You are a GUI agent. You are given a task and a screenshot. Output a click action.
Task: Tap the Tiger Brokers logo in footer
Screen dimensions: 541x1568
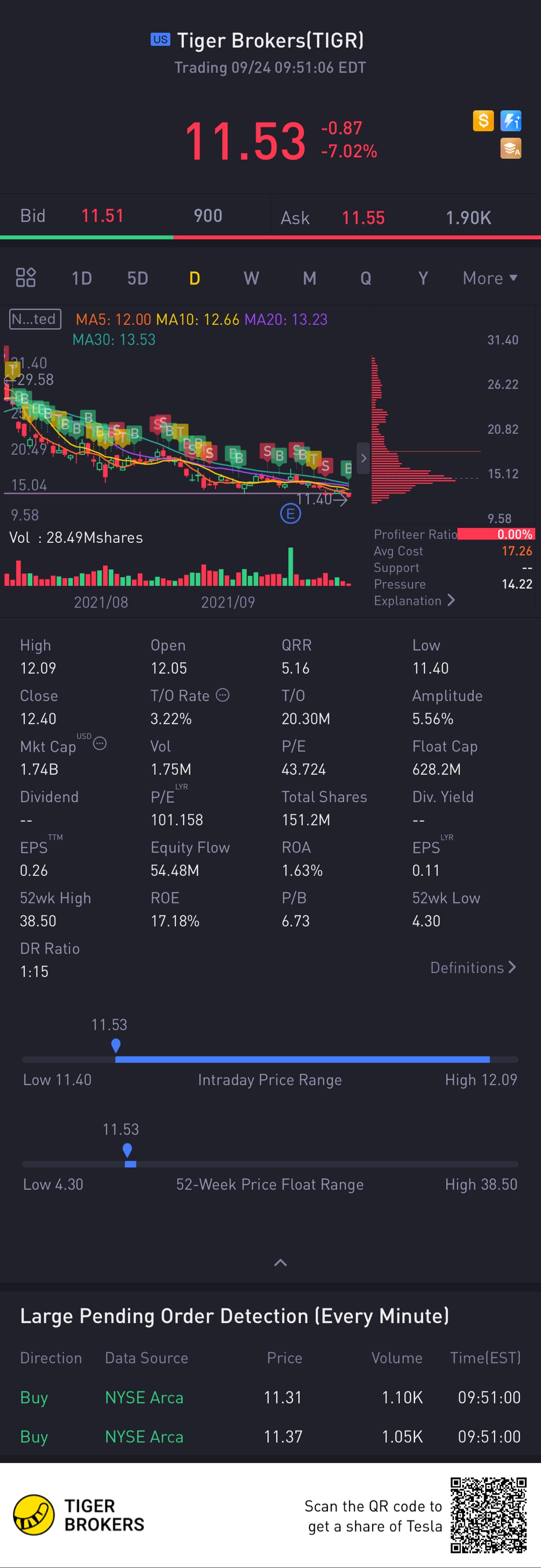(78, 1515)
